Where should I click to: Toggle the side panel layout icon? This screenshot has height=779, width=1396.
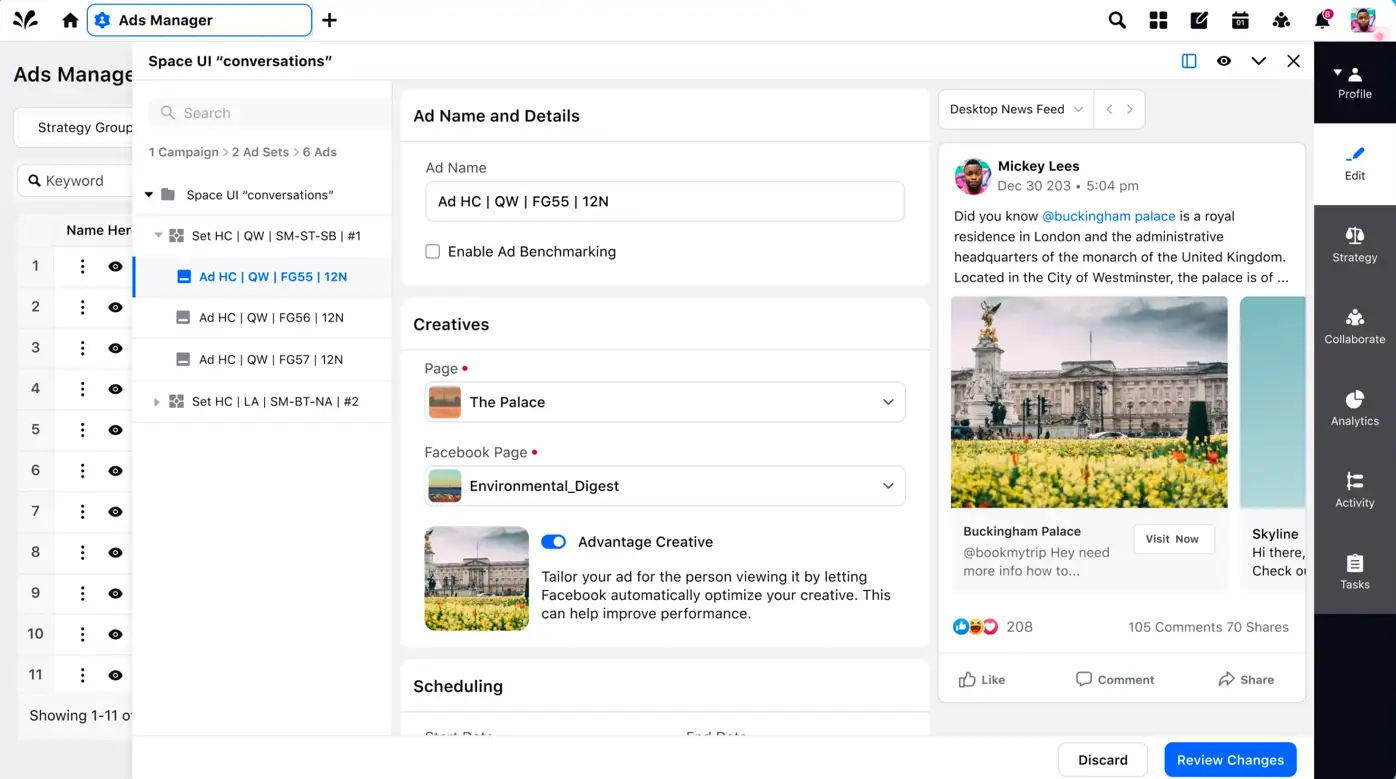pyautogui.click(x=1189, y=61)
